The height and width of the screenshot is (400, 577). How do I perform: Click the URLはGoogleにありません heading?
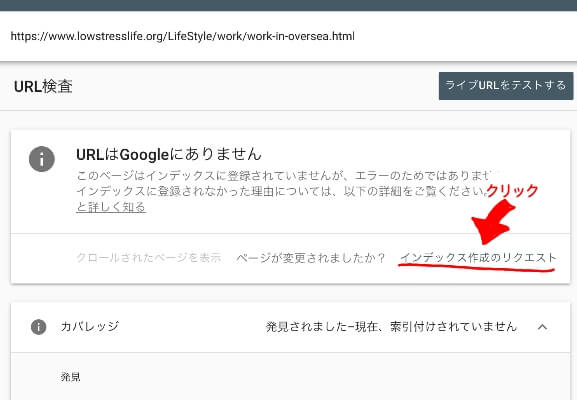(169, 154)
